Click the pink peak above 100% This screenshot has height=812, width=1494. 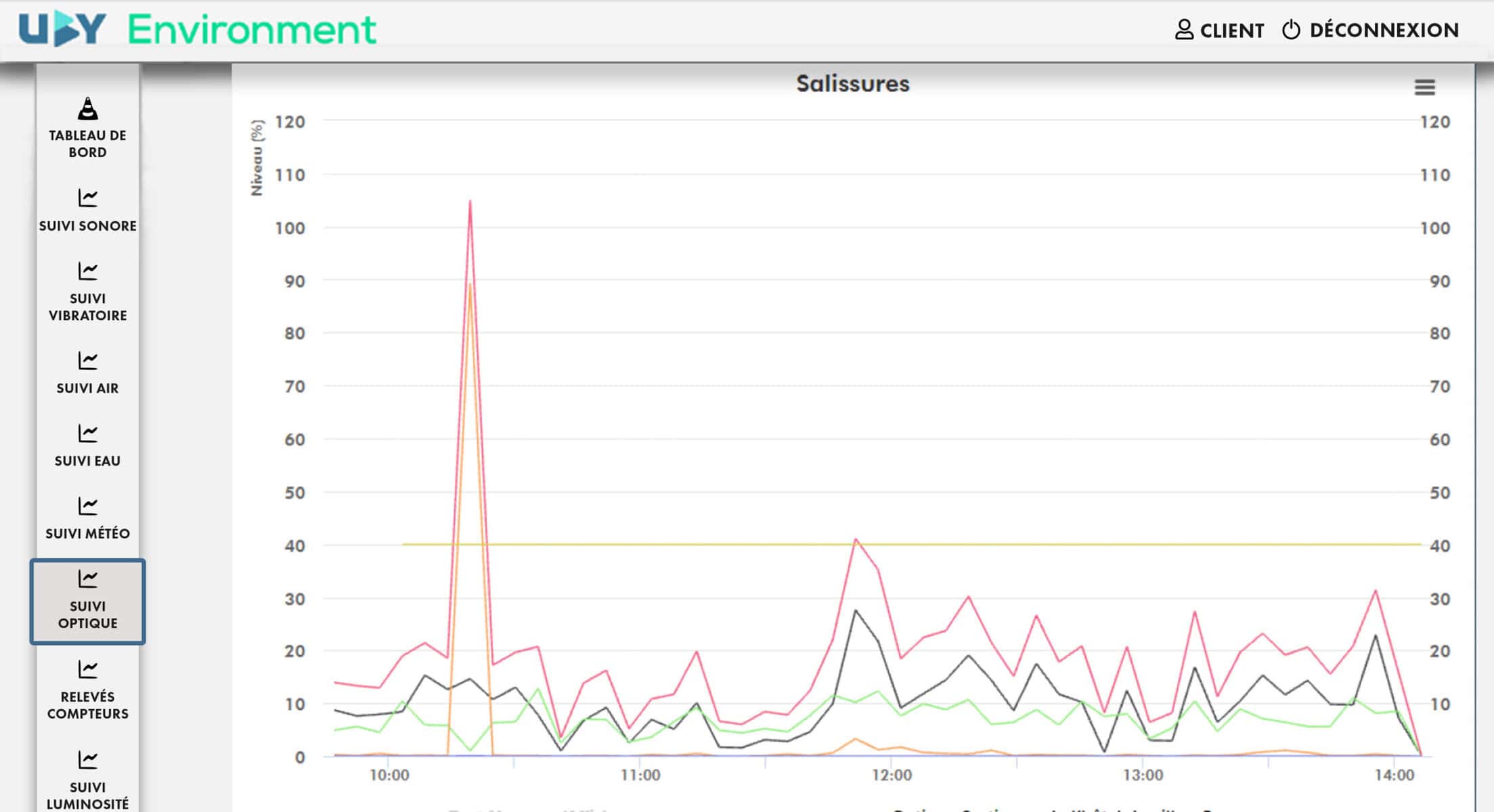click(470, 202)
